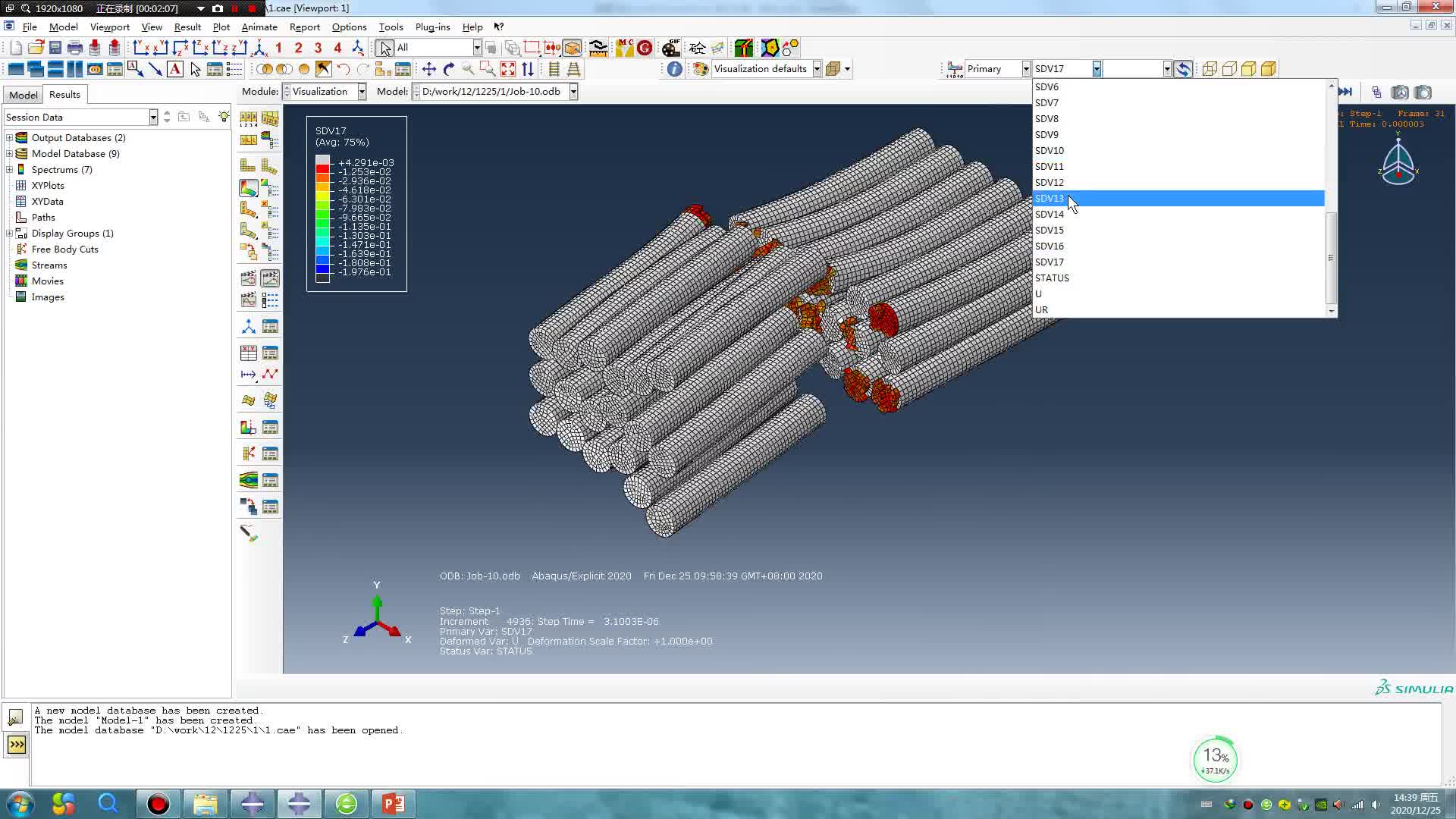Click the synchronize field output refresh icon

[x=1183, y=69]
